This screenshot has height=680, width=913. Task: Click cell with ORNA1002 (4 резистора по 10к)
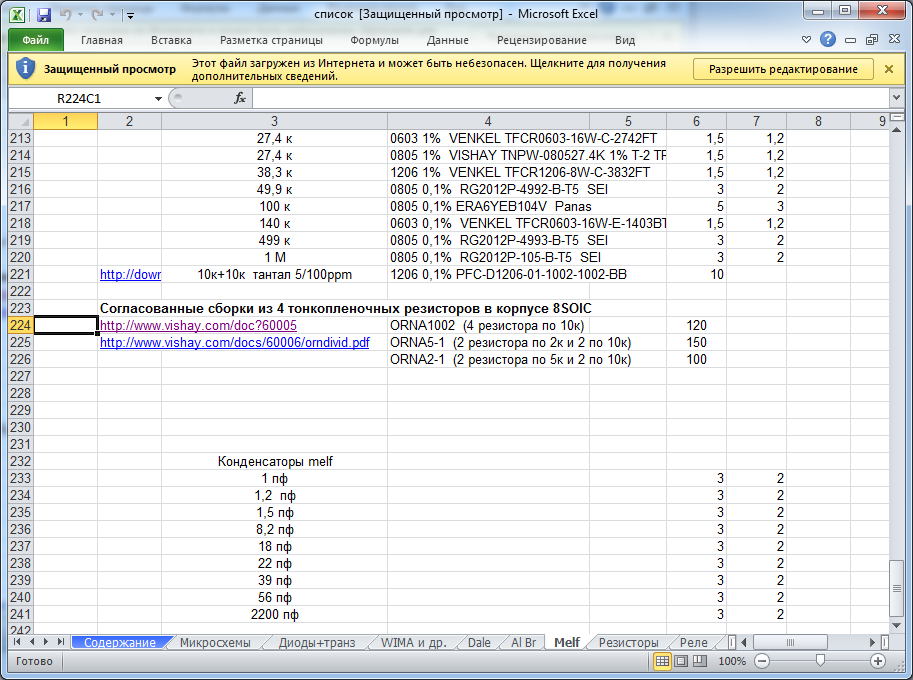pyautogui.click(x=487, y=325)
